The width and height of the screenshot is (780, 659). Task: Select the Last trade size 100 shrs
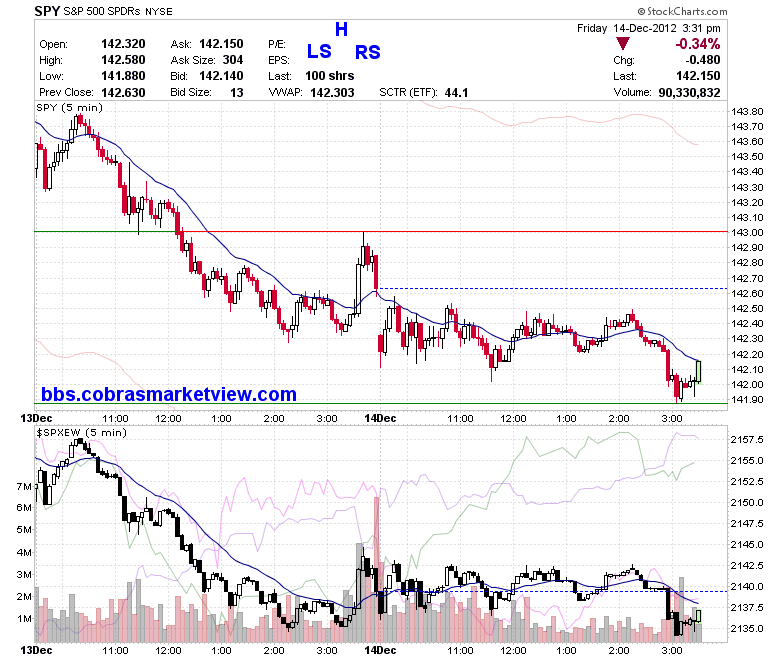pyautogui.click(x=330, y=76)
